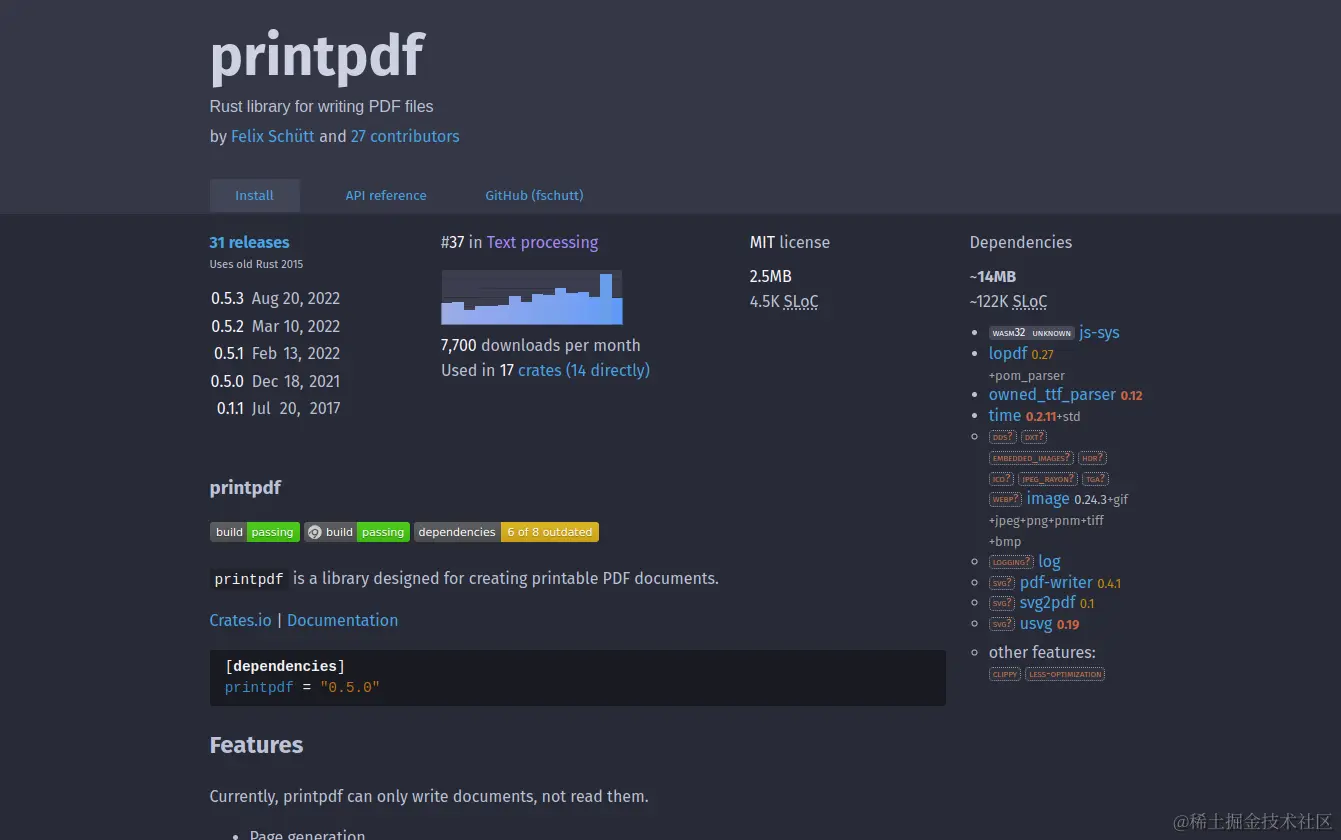The height and width of the screenshot is (840, 1341).
Task: Click inline printpdf code label
Action: tap(250, 579)
